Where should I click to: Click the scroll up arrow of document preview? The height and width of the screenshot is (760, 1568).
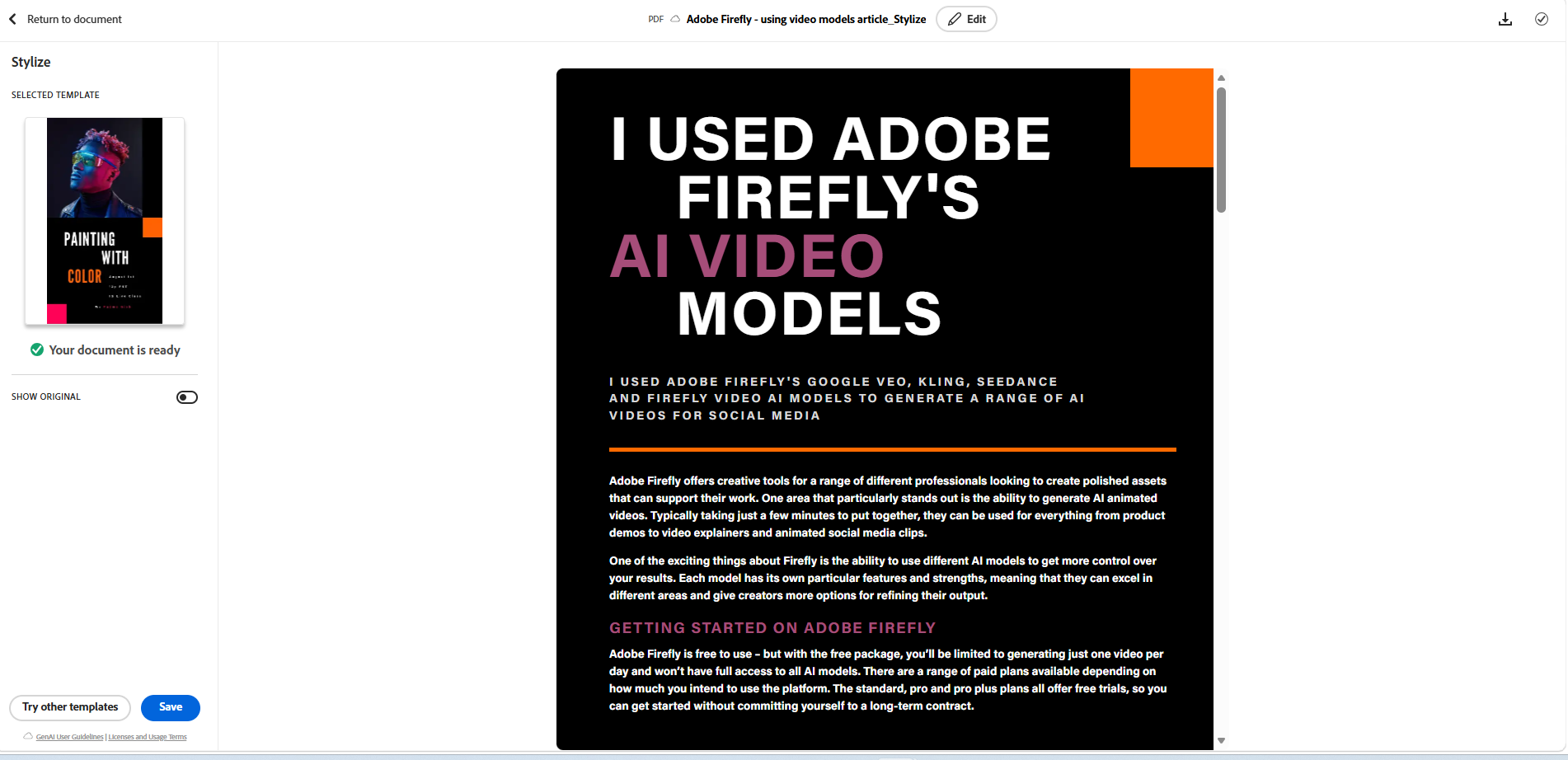1222,77
